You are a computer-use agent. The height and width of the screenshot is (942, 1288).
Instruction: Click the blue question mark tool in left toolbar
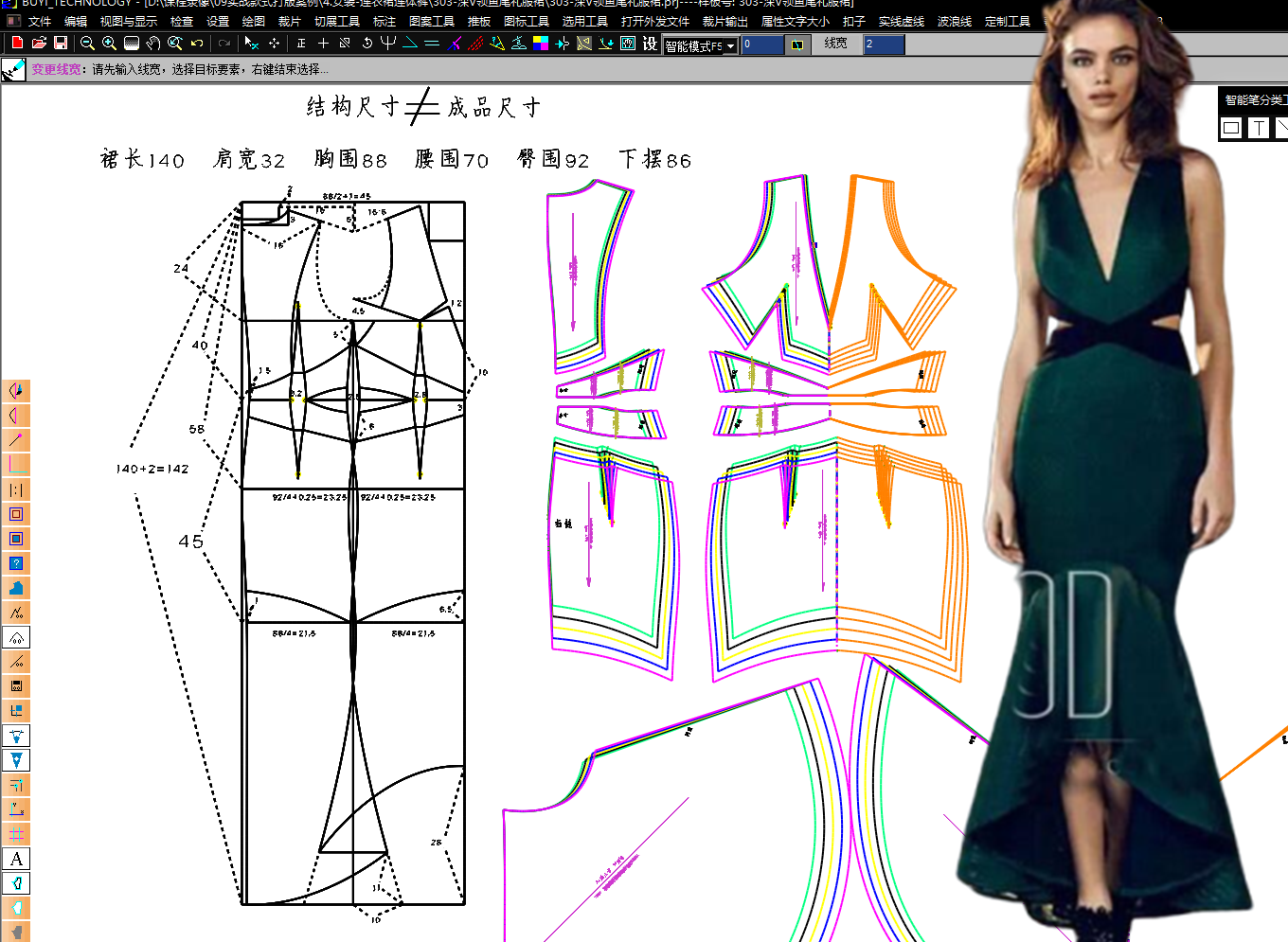[x=16, y=563]
